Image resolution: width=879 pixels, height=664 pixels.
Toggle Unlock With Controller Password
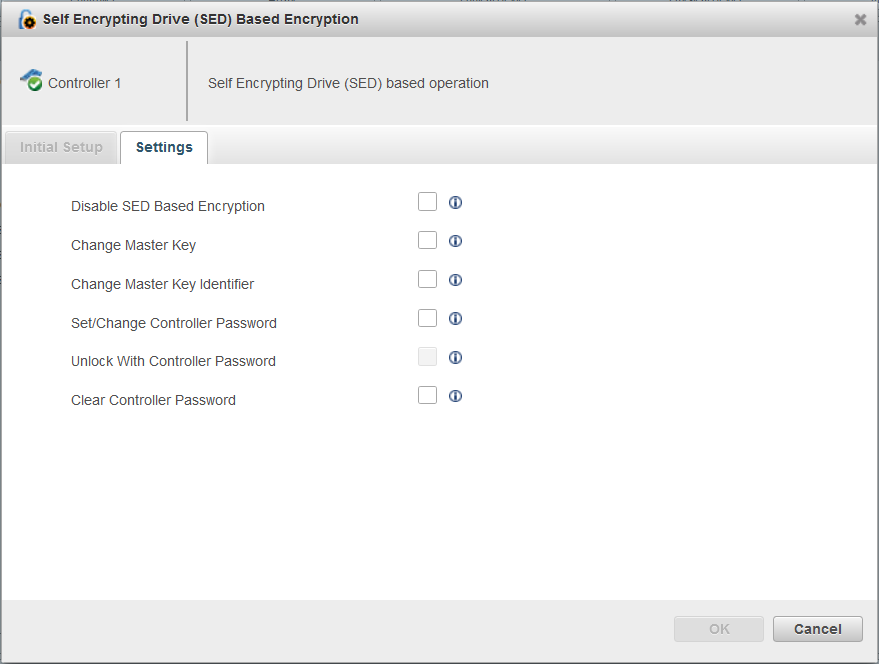click(x=427, y=356)
